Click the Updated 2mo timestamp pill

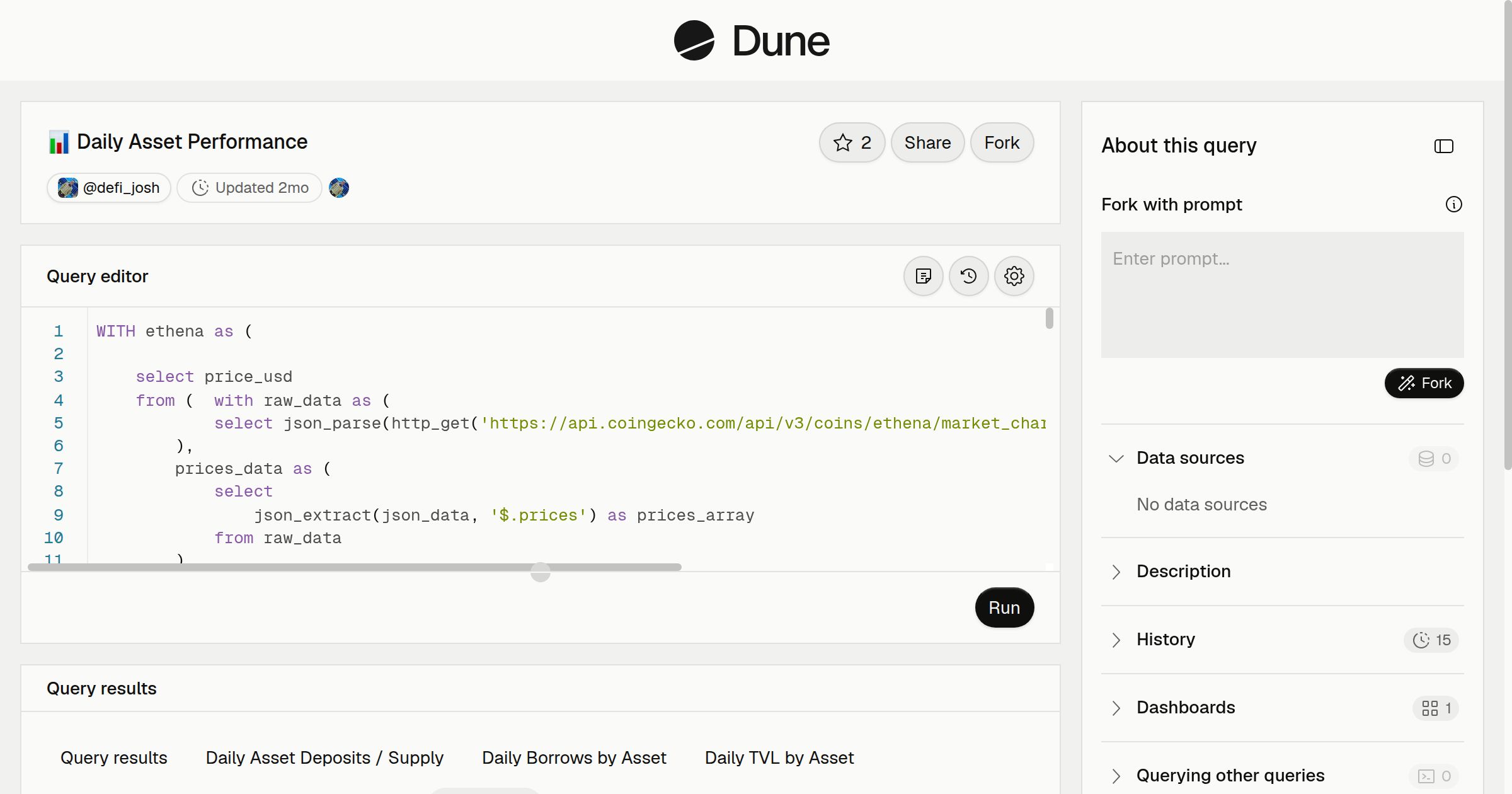point(249,188)
